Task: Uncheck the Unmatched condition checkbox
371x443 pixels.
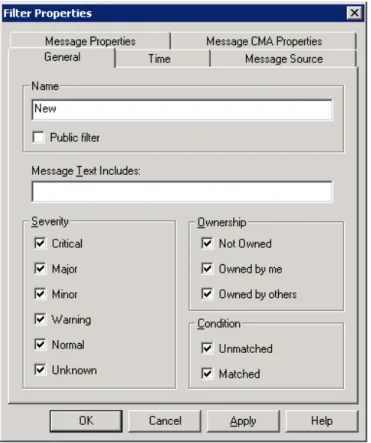Action: pyautogui.click(x=207, y=349)
